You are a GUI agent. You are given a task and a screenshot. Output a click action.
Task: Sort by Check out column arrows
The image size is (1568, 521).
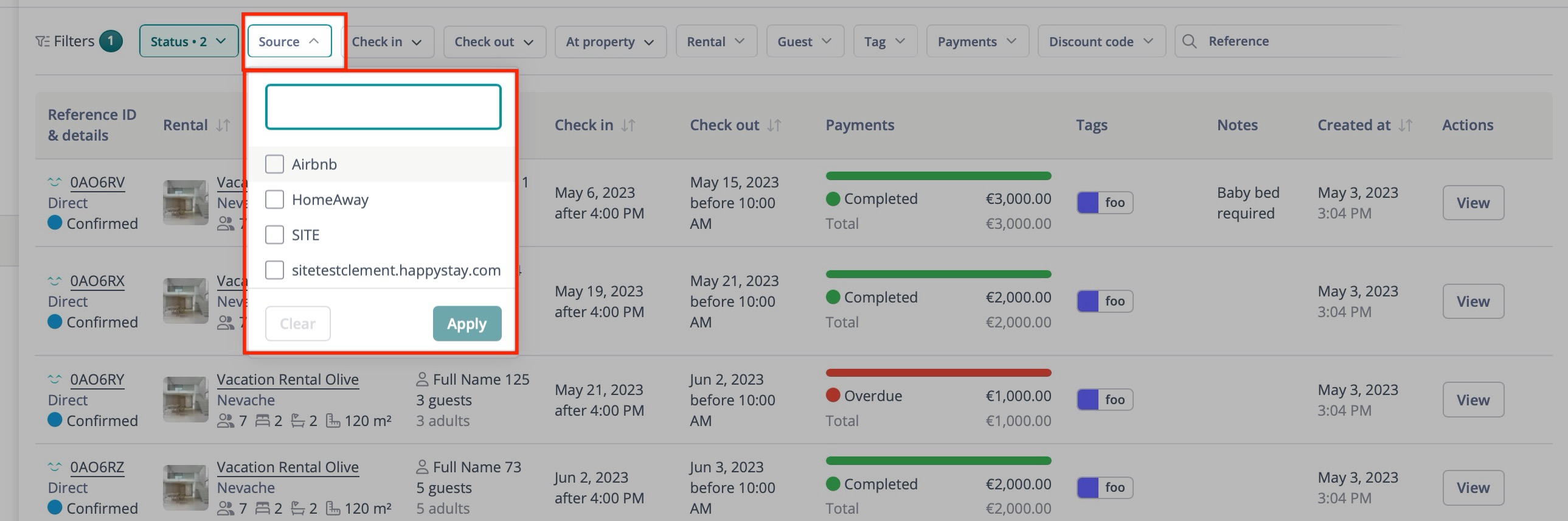pyautogui.click(x=774, y=125)
